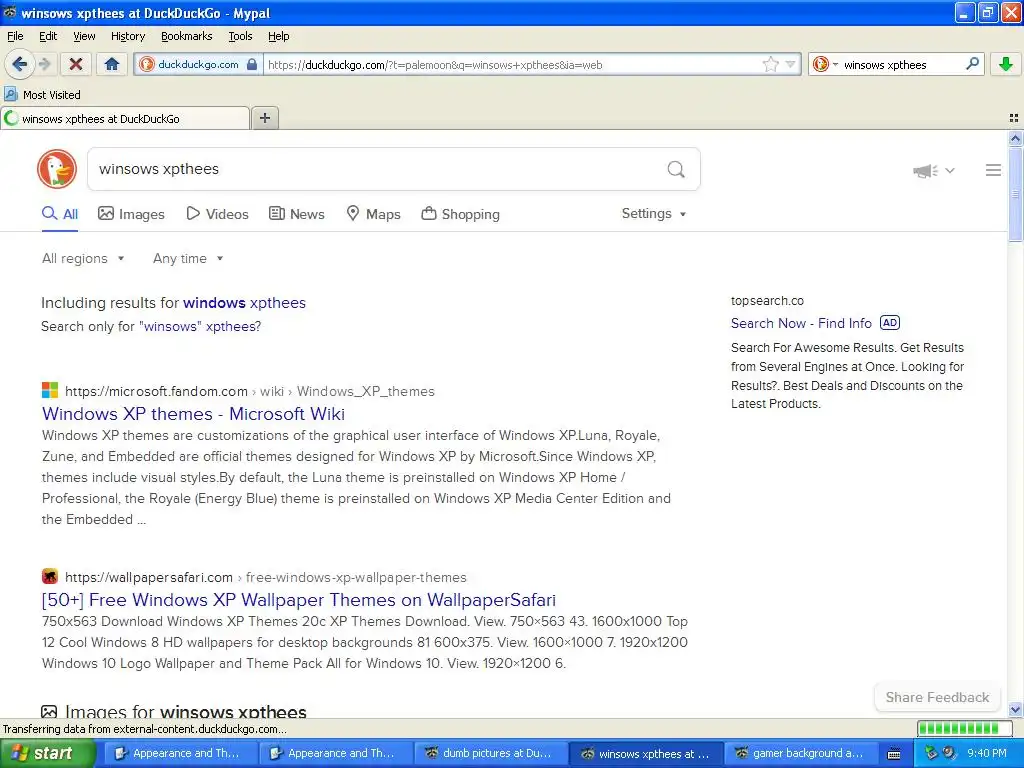Click the AD badge next to the ad
Viewport: 1024px width, 768px height.
(x=889, y=323)
